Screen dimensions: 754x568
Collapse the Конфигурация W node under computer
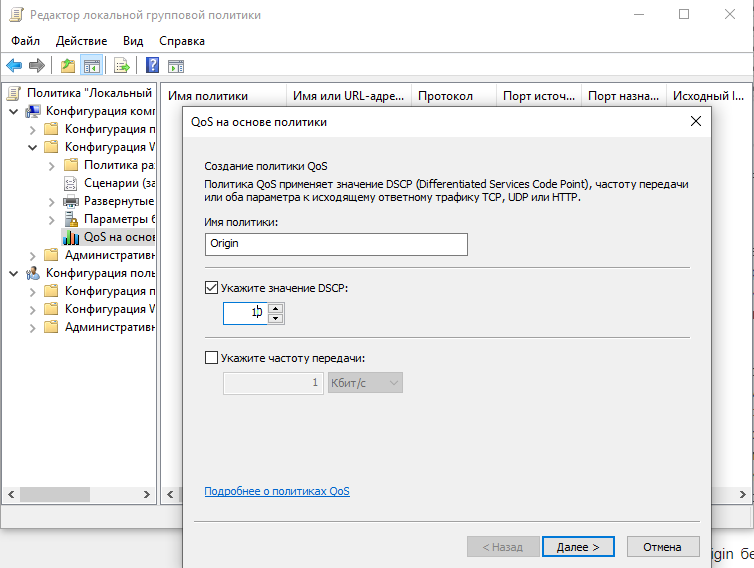tap(32, 147)
